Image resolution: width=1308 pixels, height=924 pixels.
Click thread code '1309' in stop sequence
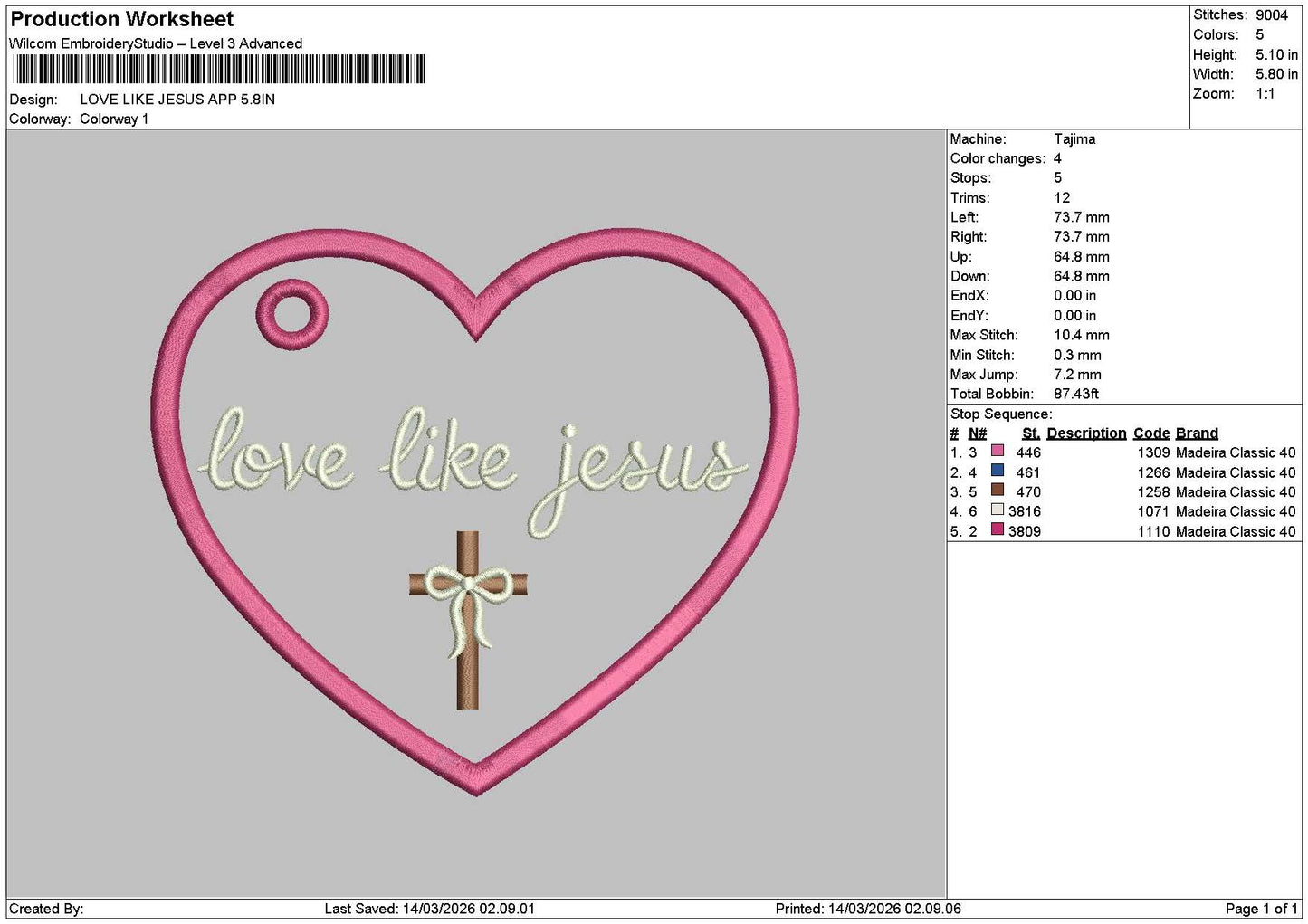pyautogui.click(x=1153, y=452)
